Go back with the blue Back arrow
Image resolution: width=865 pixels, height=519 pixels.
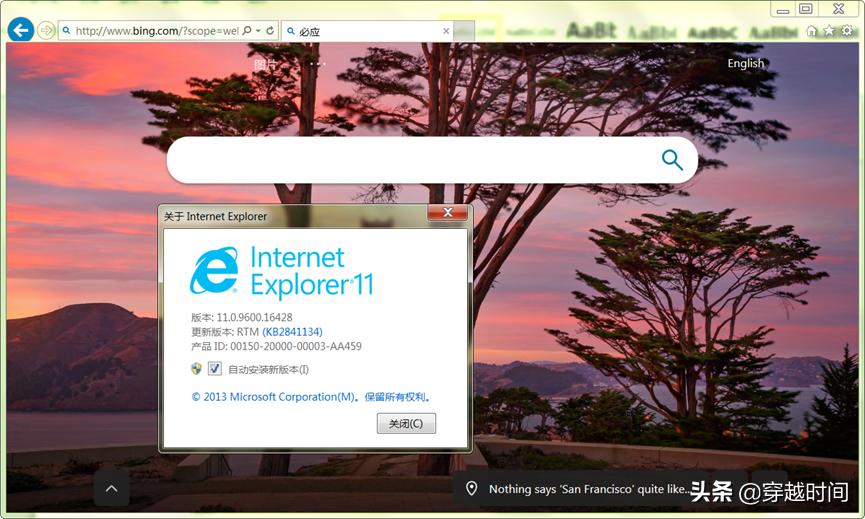coord(21,30)
